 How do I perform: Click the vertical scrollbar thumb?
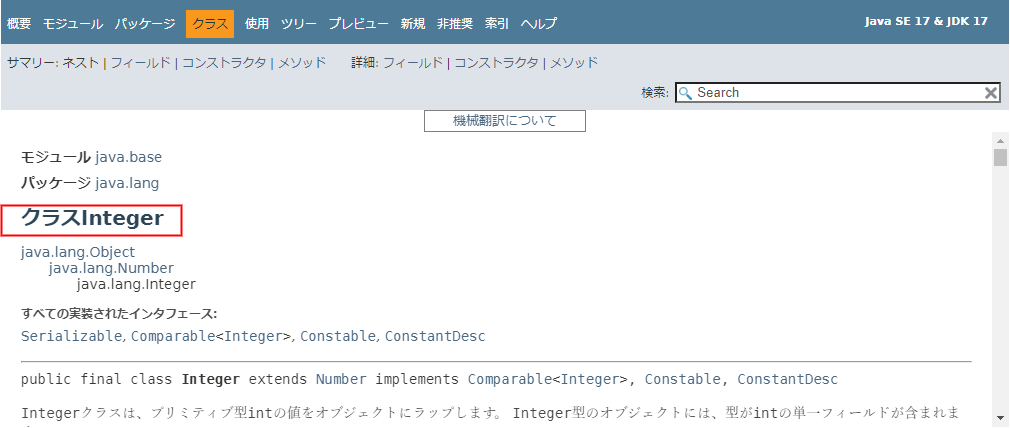[1000, 157]
